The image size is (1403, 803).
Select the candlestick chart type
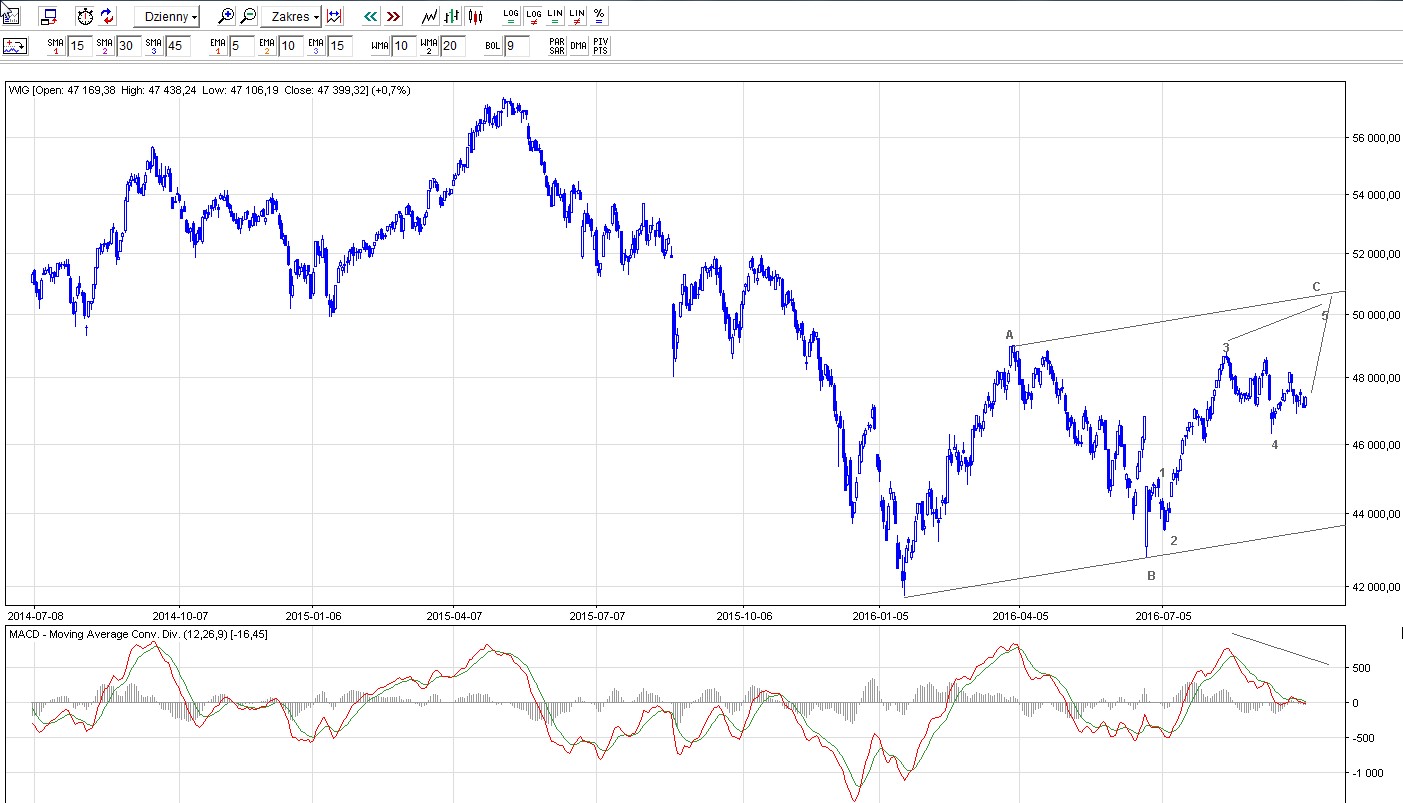pyautogui.click(x=474, y=16)
